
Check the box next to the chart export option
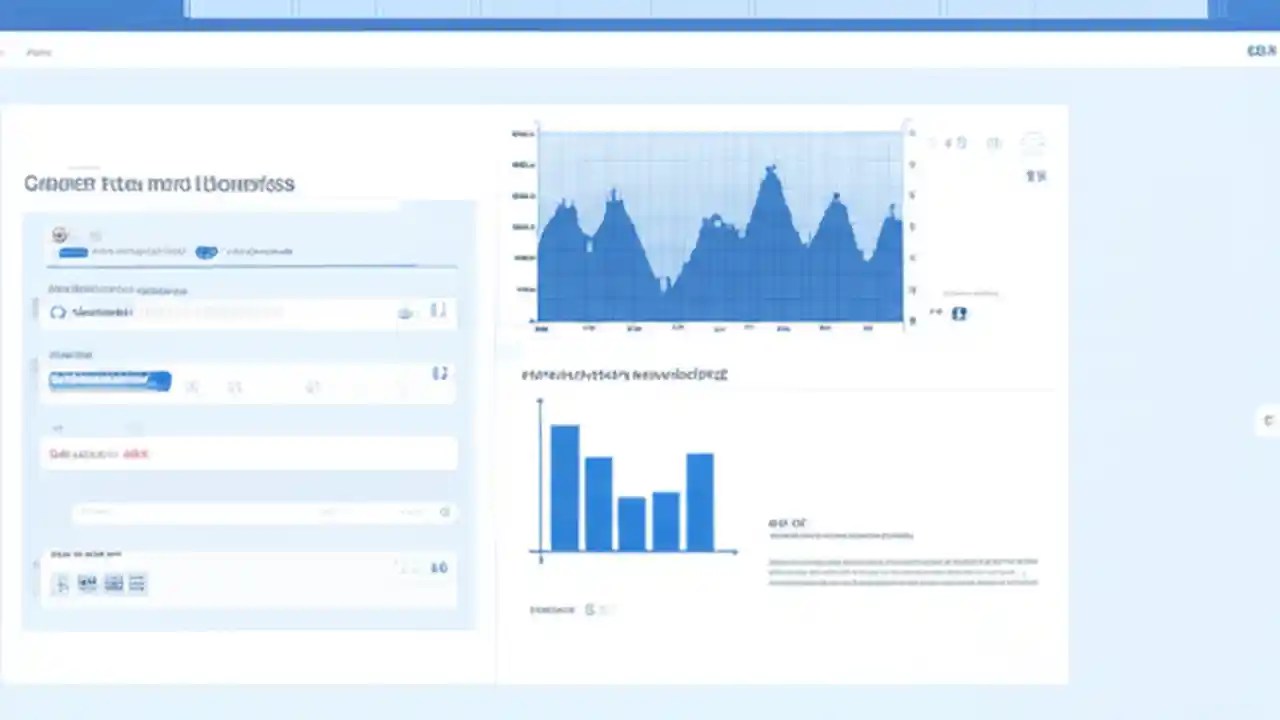point(959,313)
